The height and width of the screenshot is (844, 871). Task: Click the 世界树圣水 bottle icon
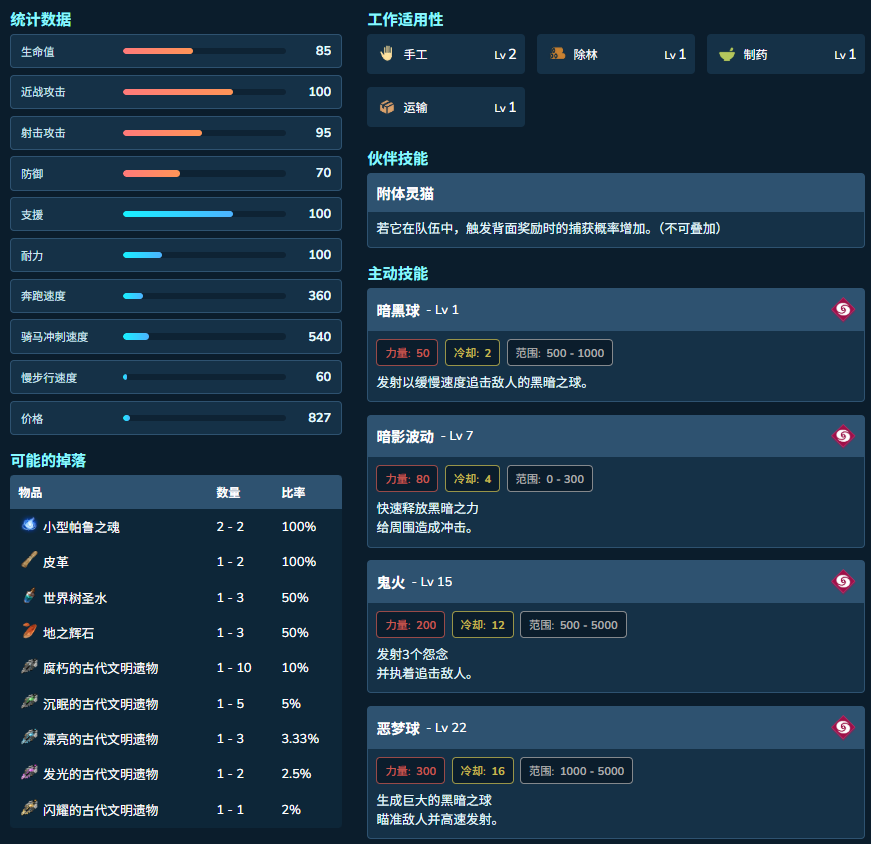(x=29, y=596)
